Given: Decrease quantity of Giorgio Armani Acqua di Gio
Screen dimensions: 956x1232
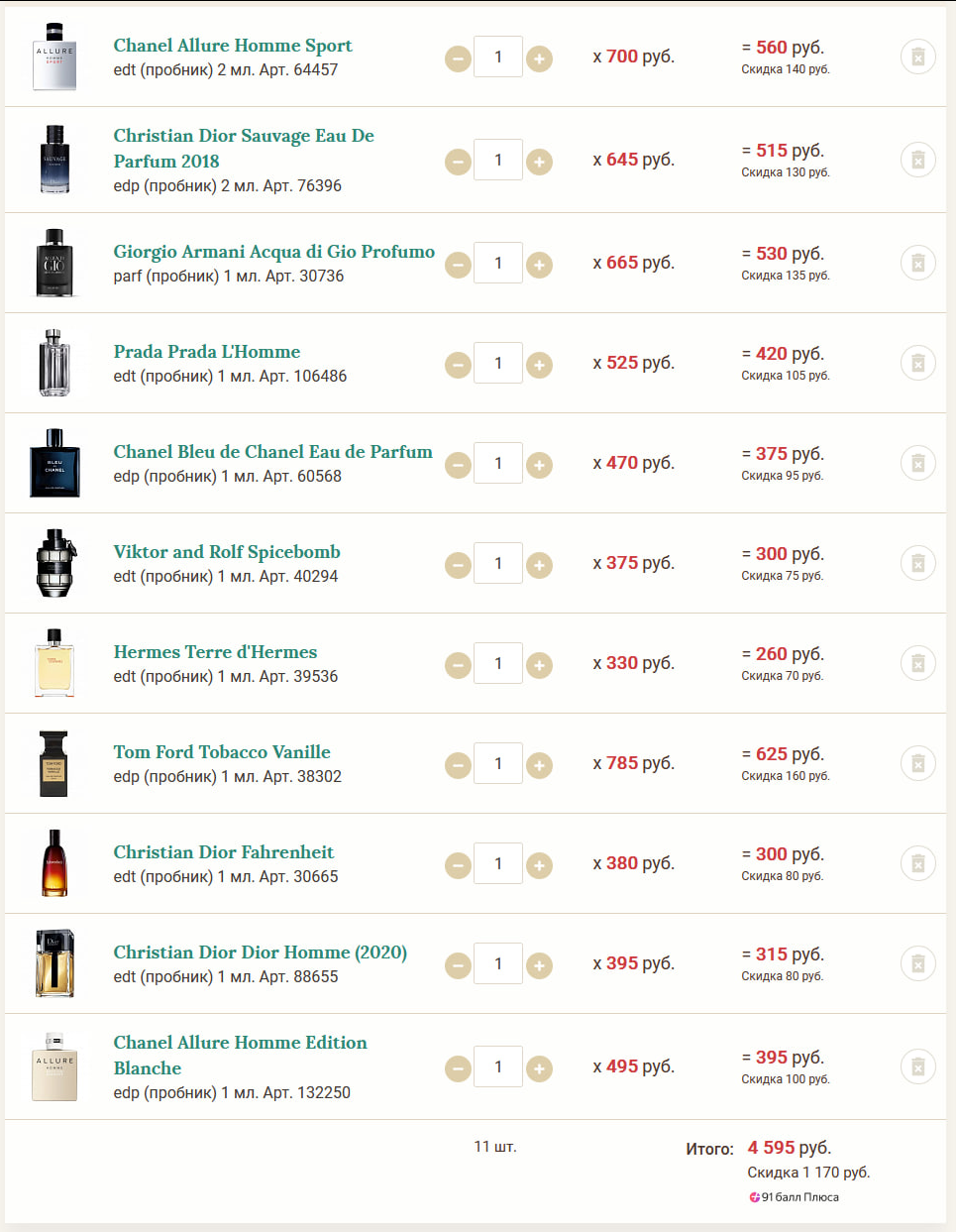Looking at the screenshot, I should (x=458, y=265).
